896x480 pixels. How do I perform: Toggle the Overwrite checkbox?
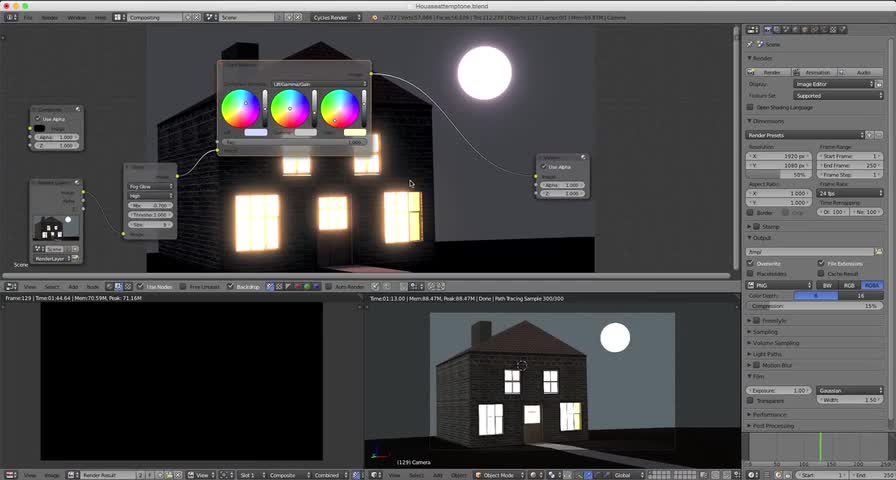coord(751,263)
